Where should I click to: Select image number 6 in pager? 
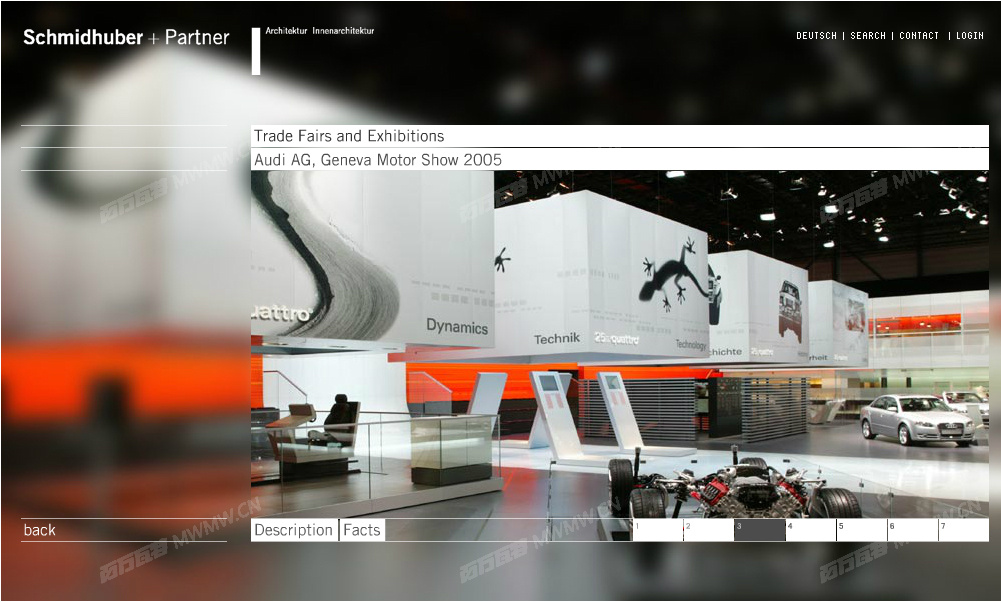(913, 530)
